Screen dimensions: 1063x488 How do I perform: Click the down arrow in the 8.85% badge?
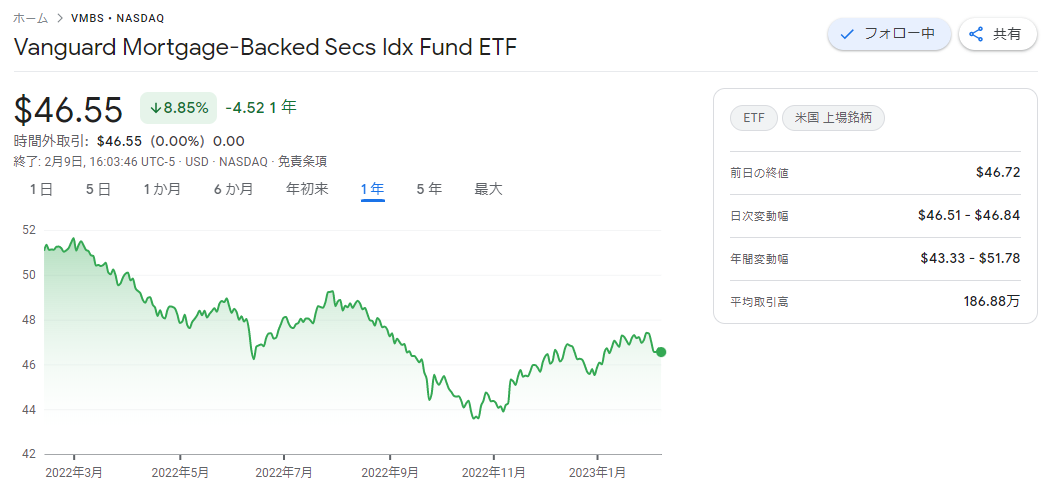(155, 108)
